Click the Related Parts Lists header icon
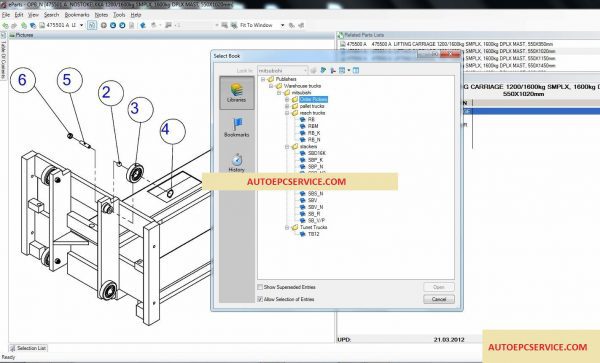Image resolution: width=600 pixels, height=363 pixels. (340, 35)
